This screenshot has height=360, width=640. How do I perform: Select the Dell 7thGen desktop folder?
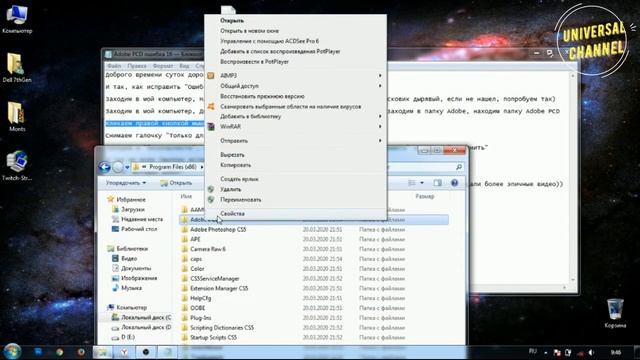tap(17, 68)
